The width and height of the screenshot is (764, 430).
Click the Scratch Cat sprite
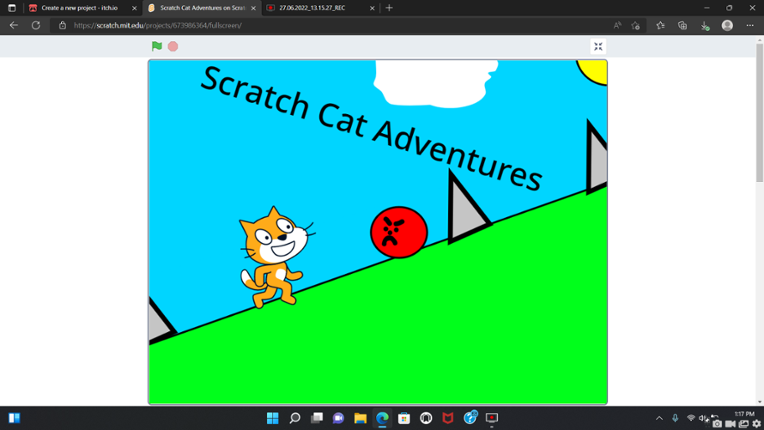point(276,258)
